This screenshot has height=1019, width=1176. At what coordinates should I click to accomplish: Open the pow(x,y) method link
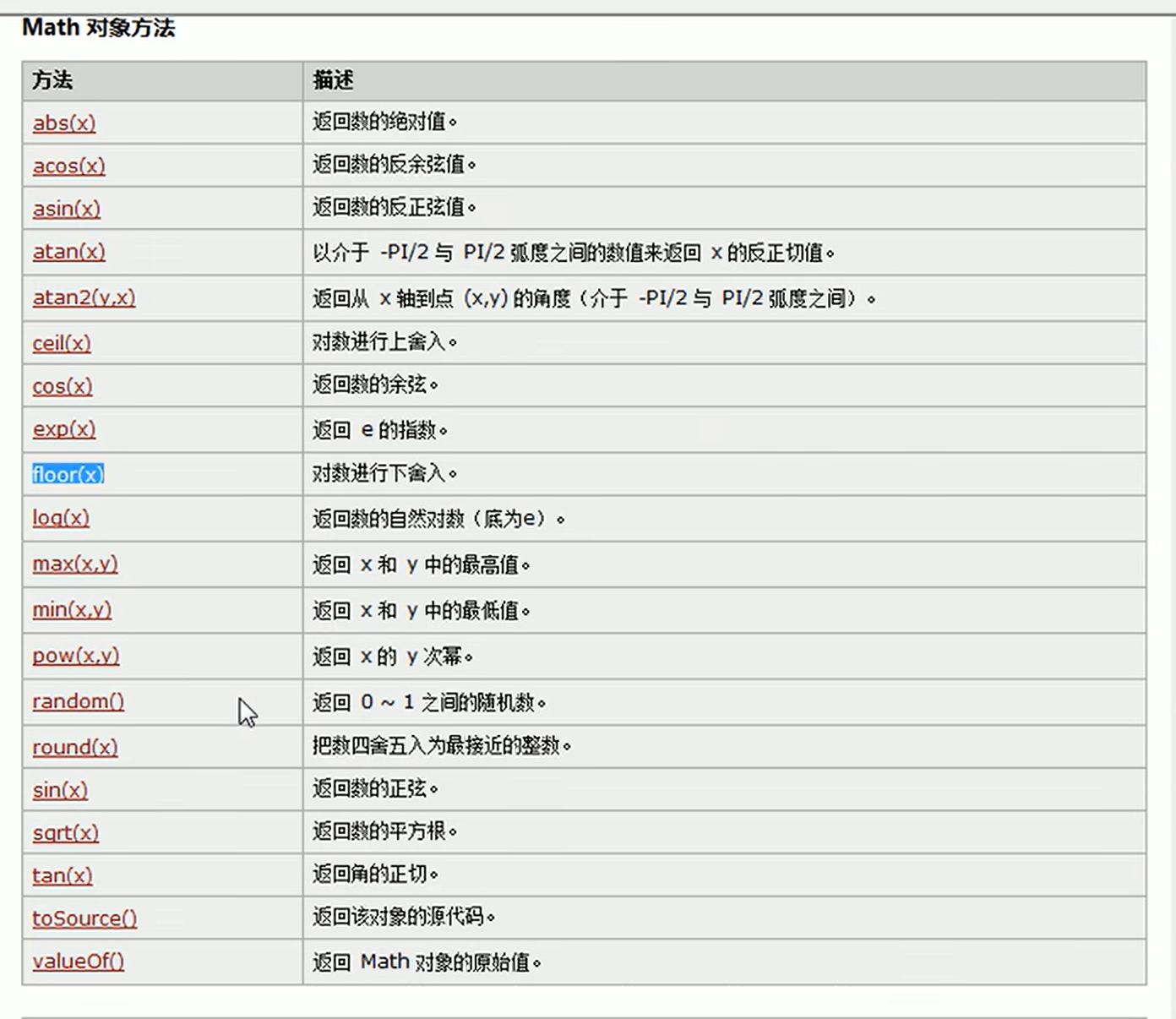pos(76,656)
